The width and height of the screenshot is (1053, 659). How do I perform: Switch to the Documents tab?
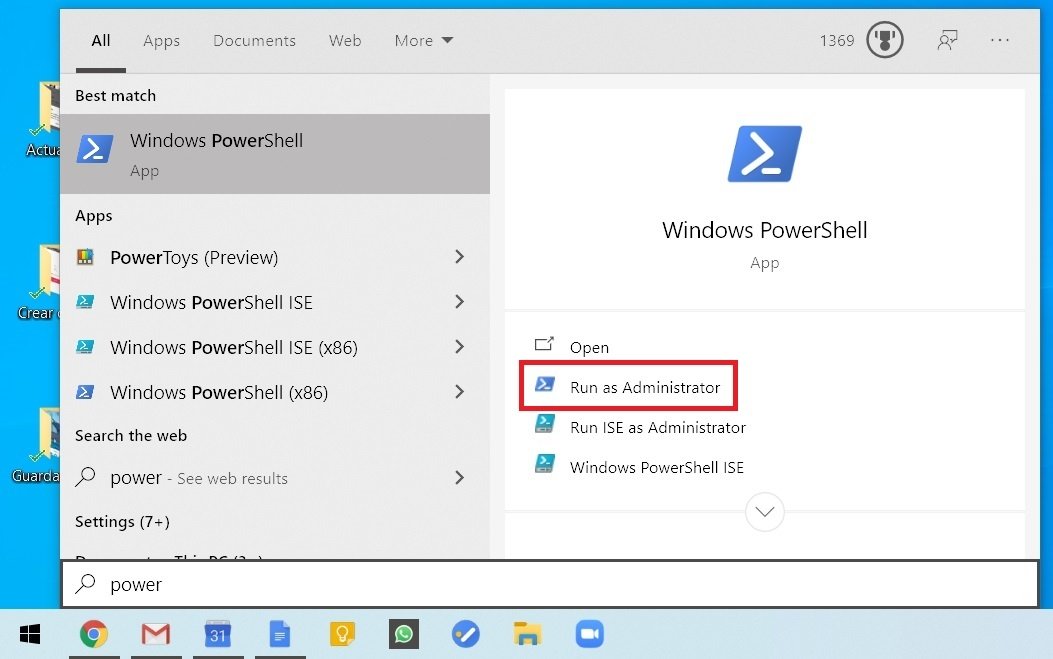pos(255,41)
